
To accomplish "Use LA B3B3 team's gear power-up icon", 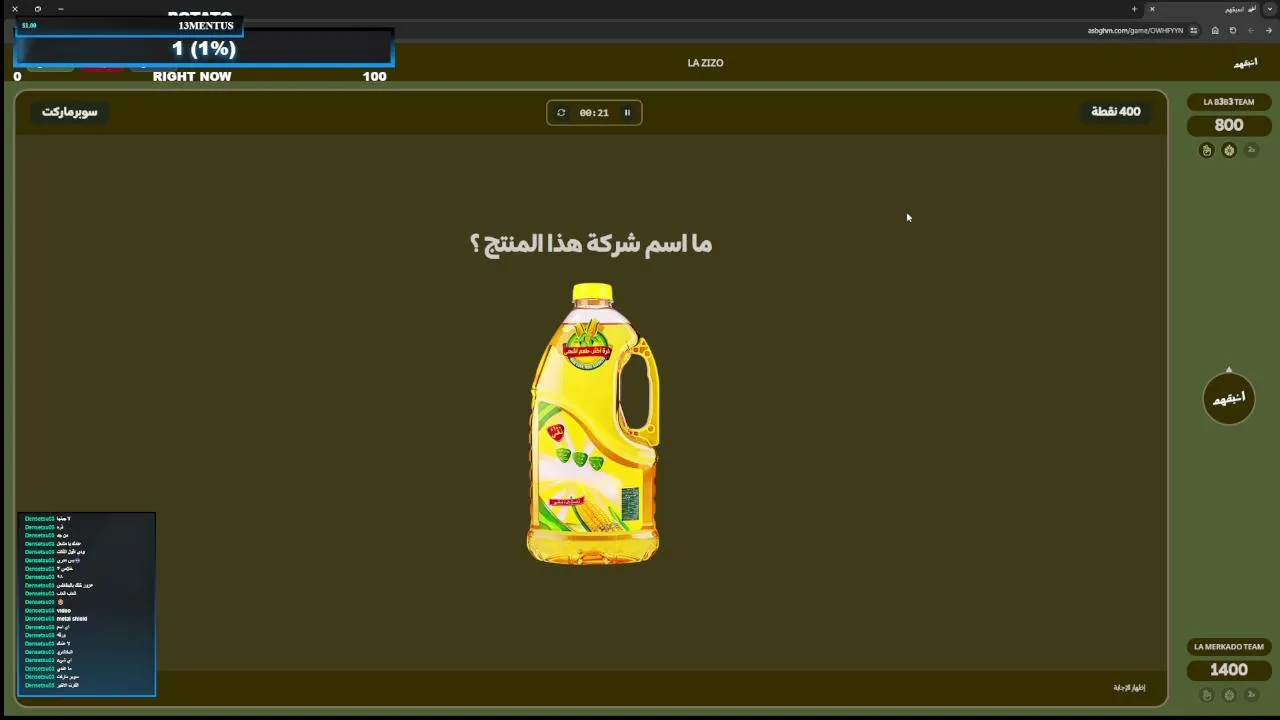I will tap(1229, 150).
